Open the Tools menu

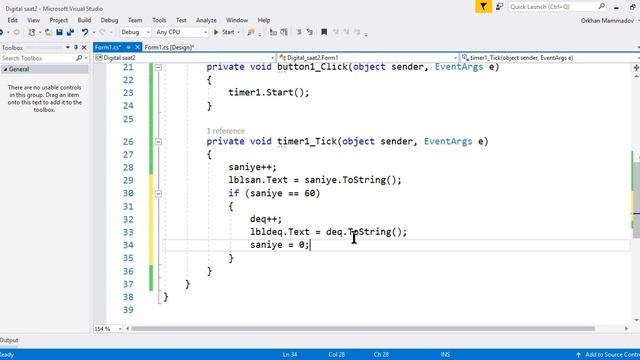point(159,20)
